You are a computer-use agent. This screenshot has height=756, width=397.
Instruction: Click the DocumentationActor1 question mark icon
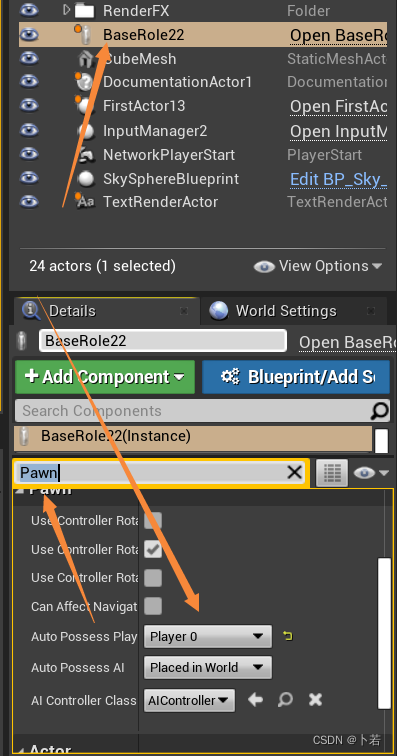[x=85, y=82]
